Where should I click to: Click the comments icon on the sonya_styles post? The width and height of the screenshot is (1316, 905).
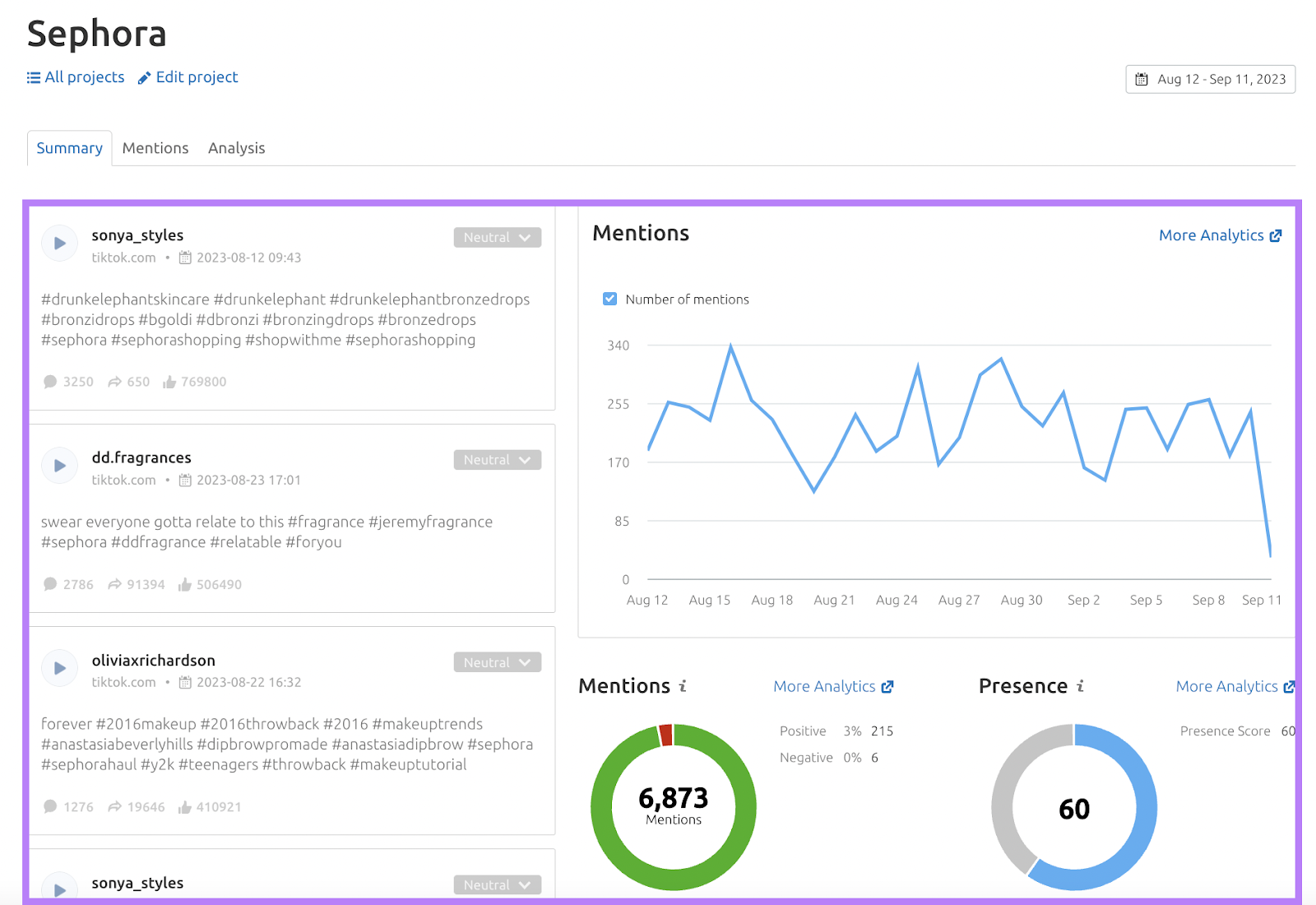click(50, 381)
